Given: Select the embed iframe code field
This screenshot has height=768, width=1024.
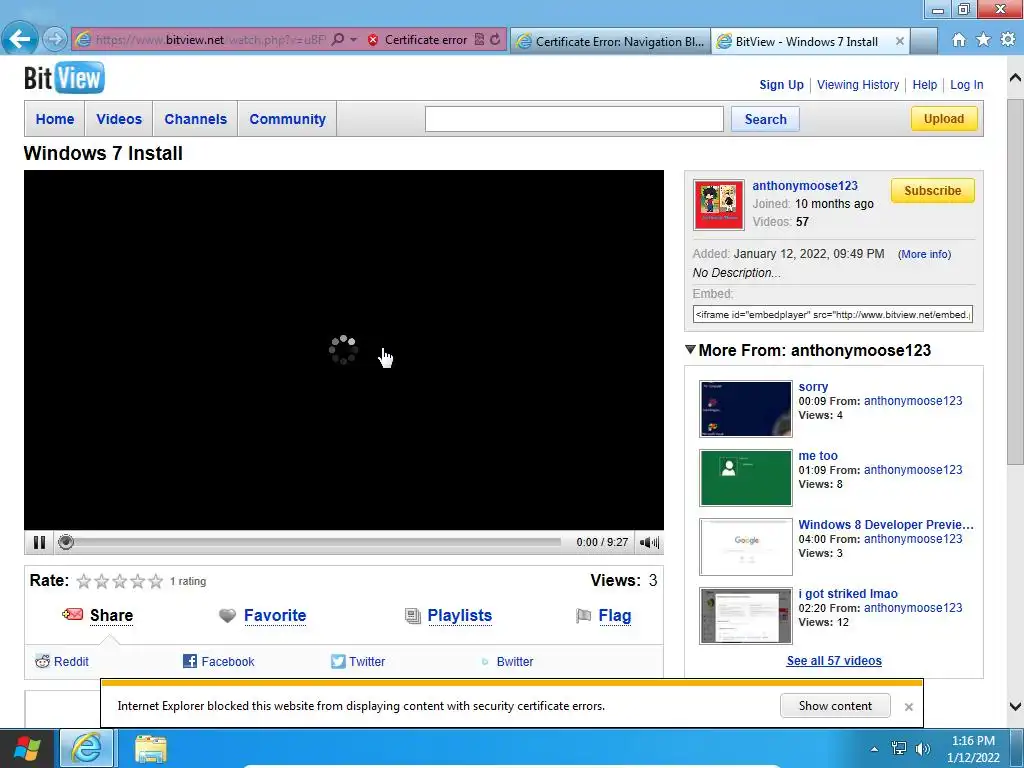Looking at the screenshot, I should pos(833,314).
